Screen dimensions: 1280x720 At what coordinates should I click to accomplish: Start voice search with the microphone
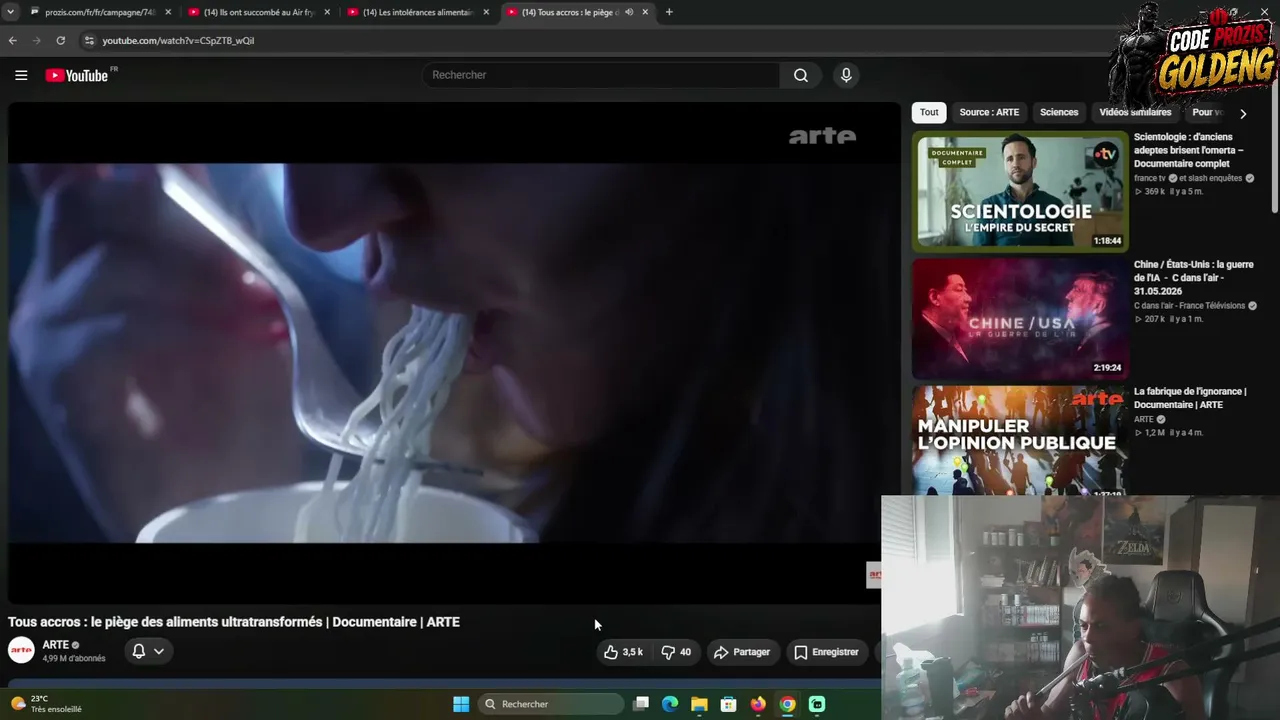(846, 75)
